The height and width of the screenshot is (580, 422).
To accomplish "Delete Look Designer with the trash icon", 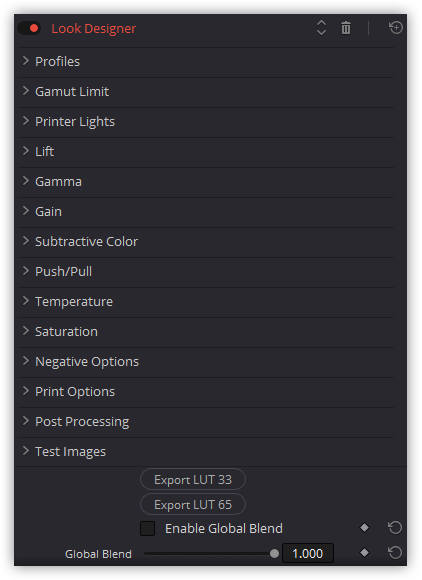I will point(346,28).
